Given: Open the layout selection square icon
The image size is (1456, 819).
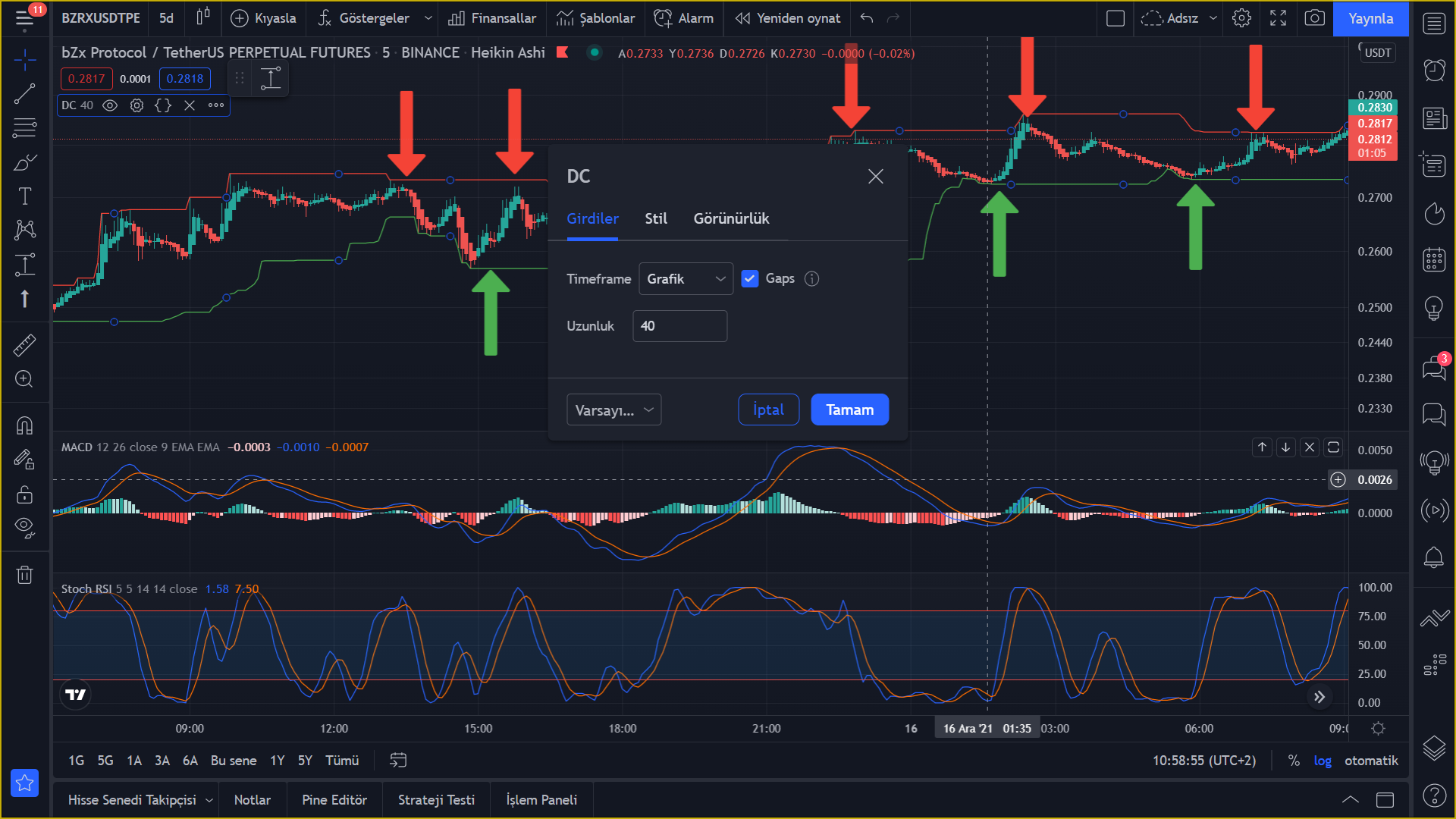Looking at the screenshot, I should click(x=1116, y=18).
